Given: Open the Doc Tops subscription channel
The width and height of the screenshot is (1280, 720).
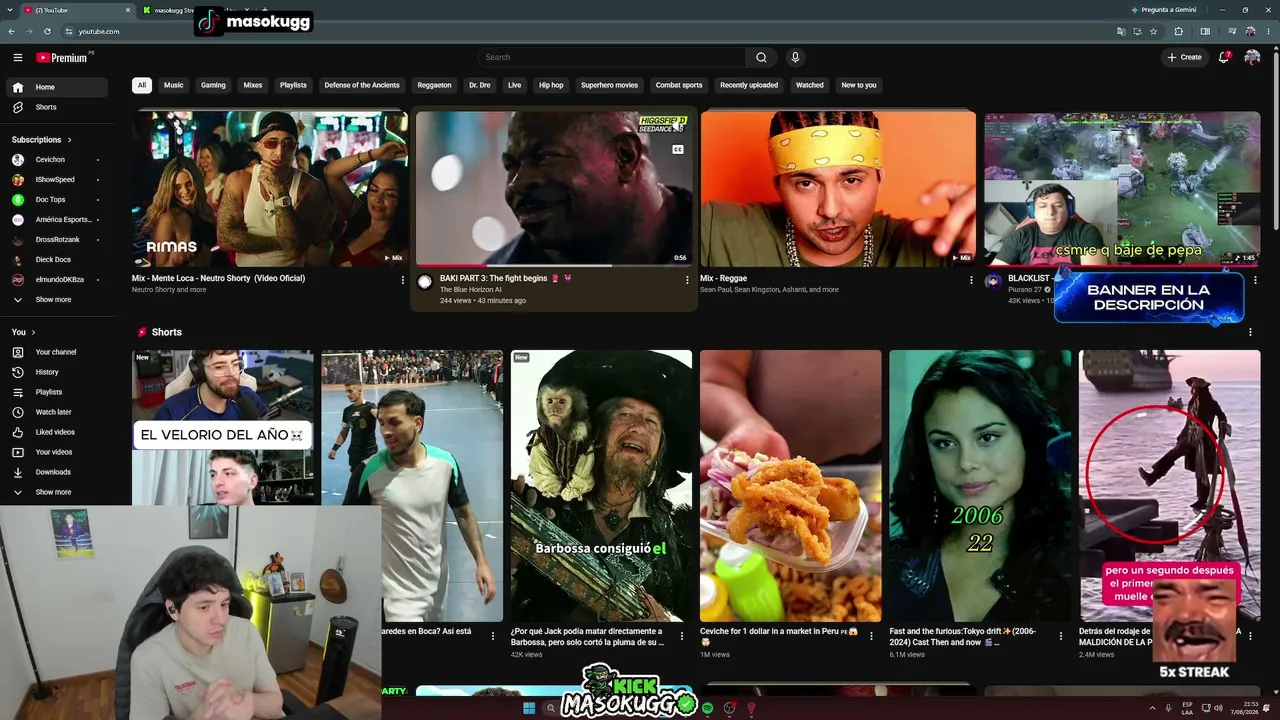Looking at the screenshot, I should coord(57,200).
